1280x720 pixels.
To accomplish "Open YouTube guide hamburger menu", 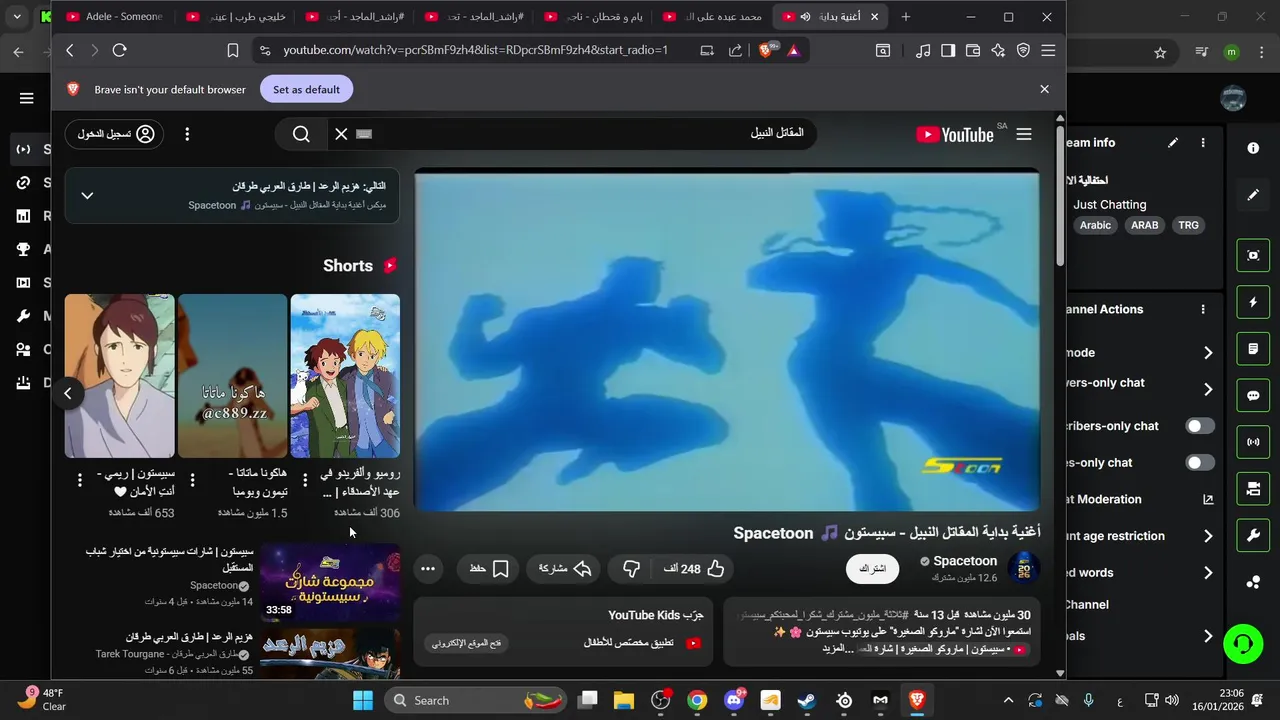I will pos(1024,134).
